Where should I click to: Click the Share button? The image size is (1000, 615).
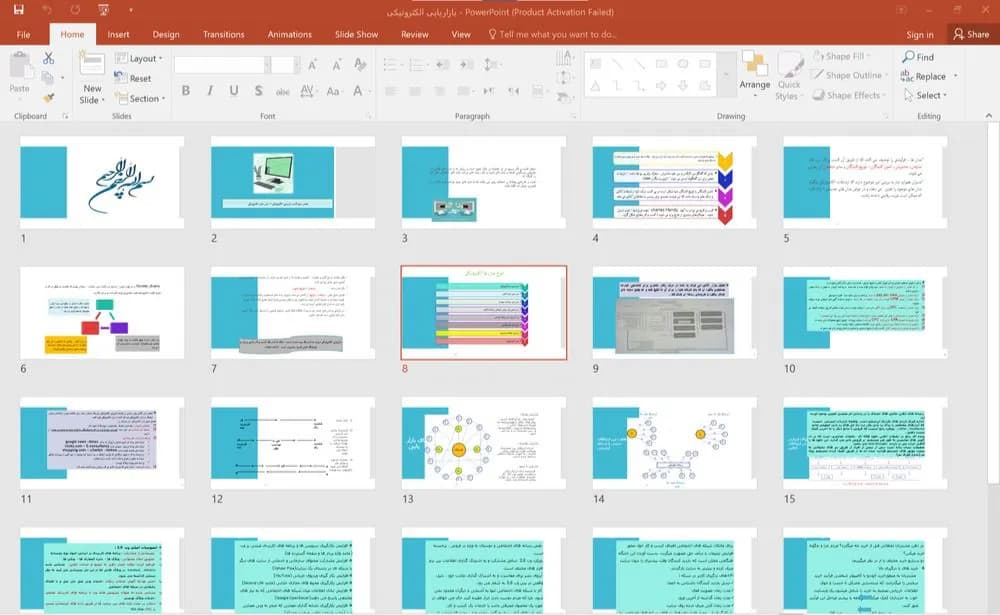(x=971, y=34)
